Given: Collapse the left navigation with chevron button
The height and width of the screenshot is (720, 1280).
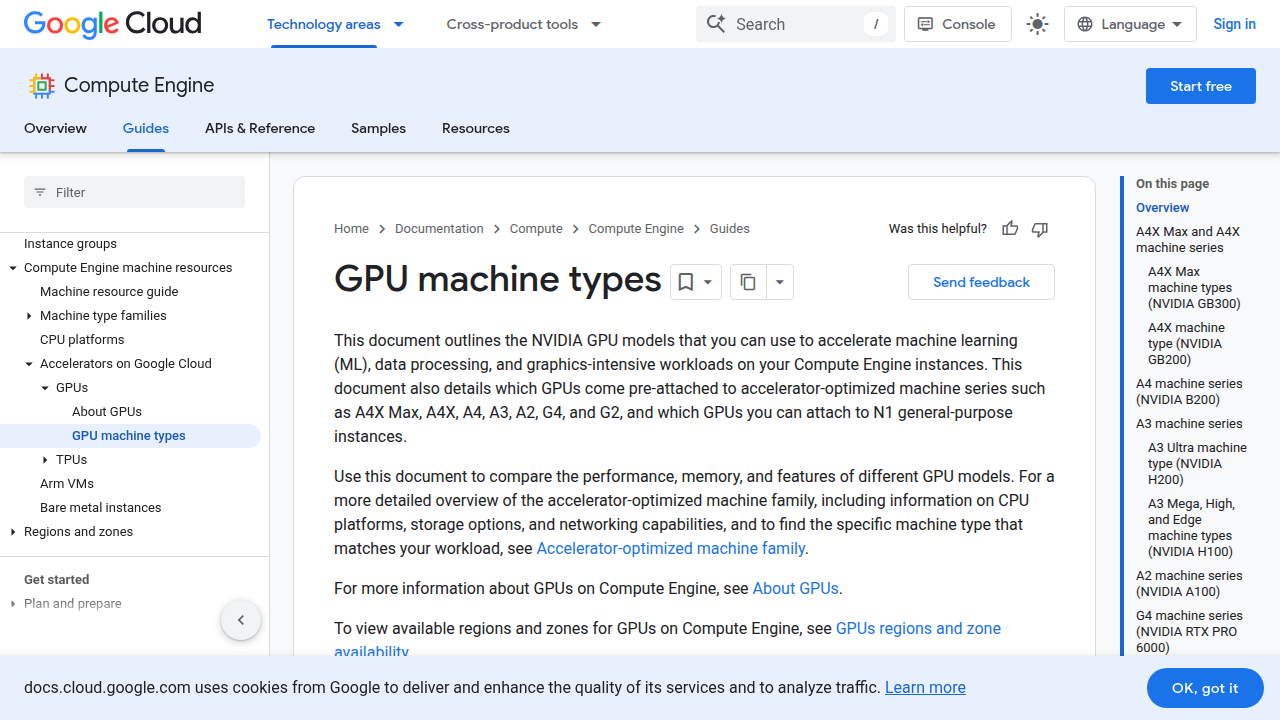Looking at the screenshot, I should [x=241, y=620].
